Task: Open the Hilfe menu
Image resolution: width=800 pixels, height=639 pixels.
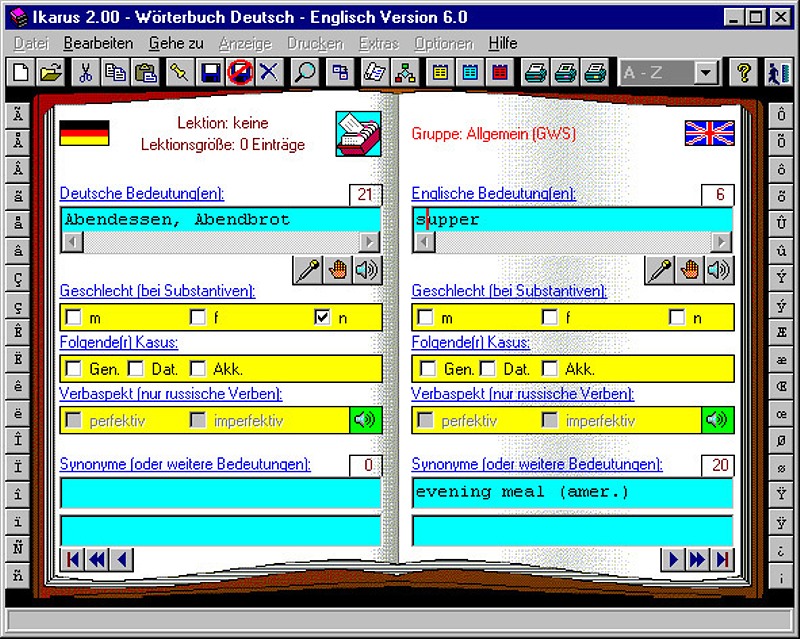Action: tap(503, 43)
